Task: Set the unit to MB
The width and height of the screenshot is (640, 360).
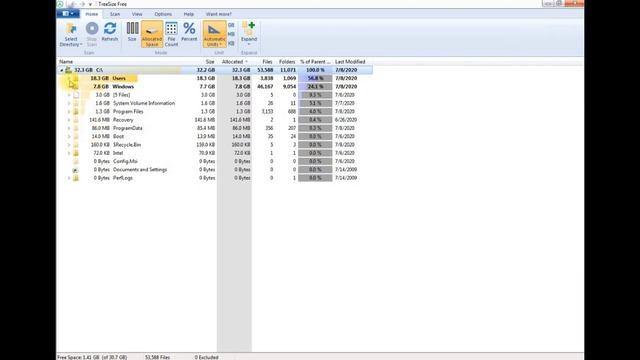Action: point(231,34)
